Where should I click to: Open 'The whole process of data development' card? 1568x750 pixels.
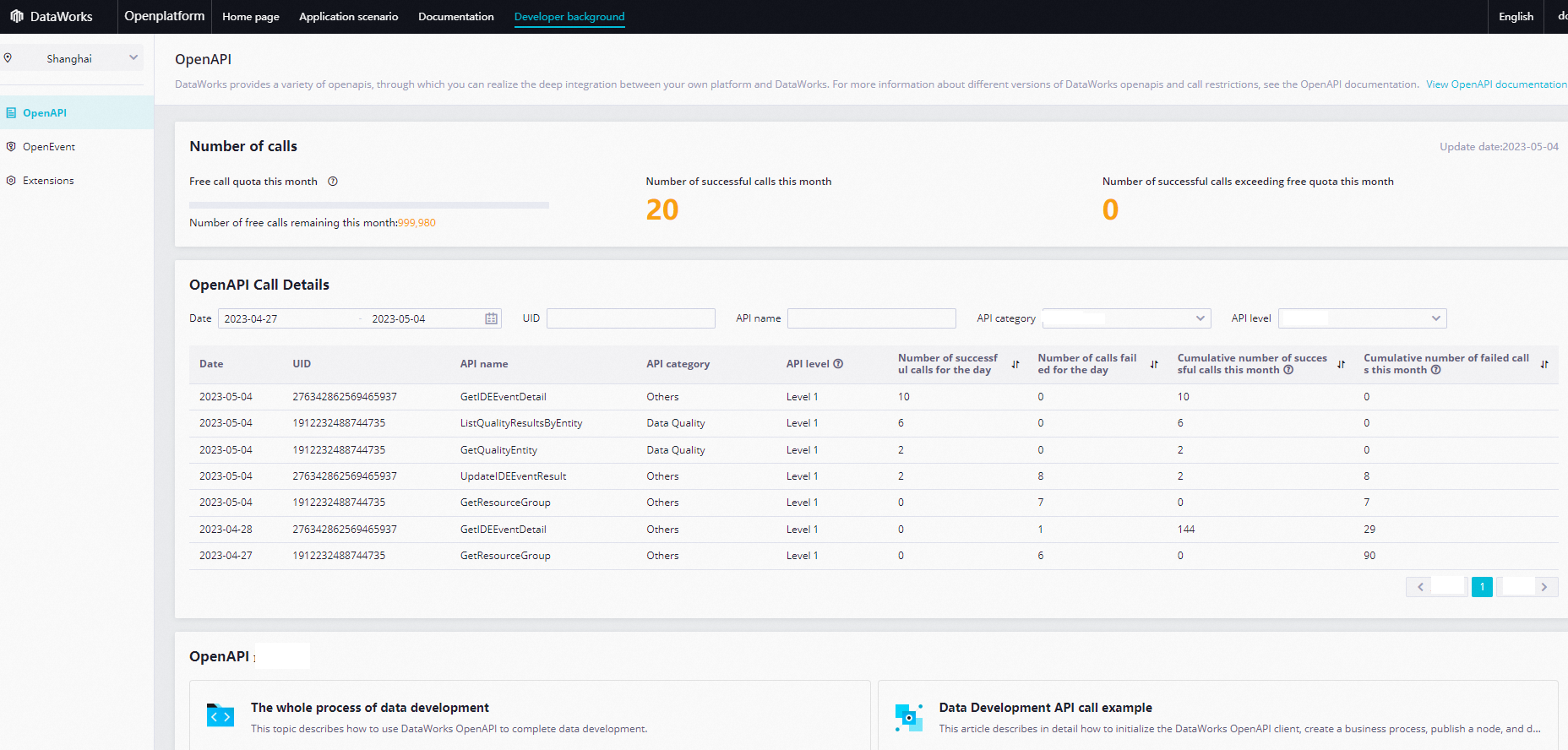tap(530, 715)
